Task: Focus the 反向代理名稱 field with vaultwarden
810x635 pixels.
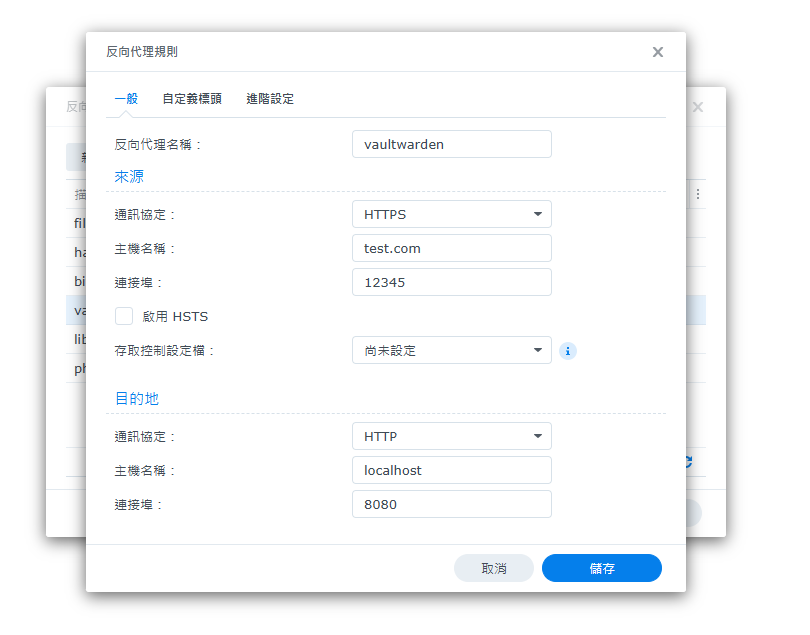Action: 451,144
